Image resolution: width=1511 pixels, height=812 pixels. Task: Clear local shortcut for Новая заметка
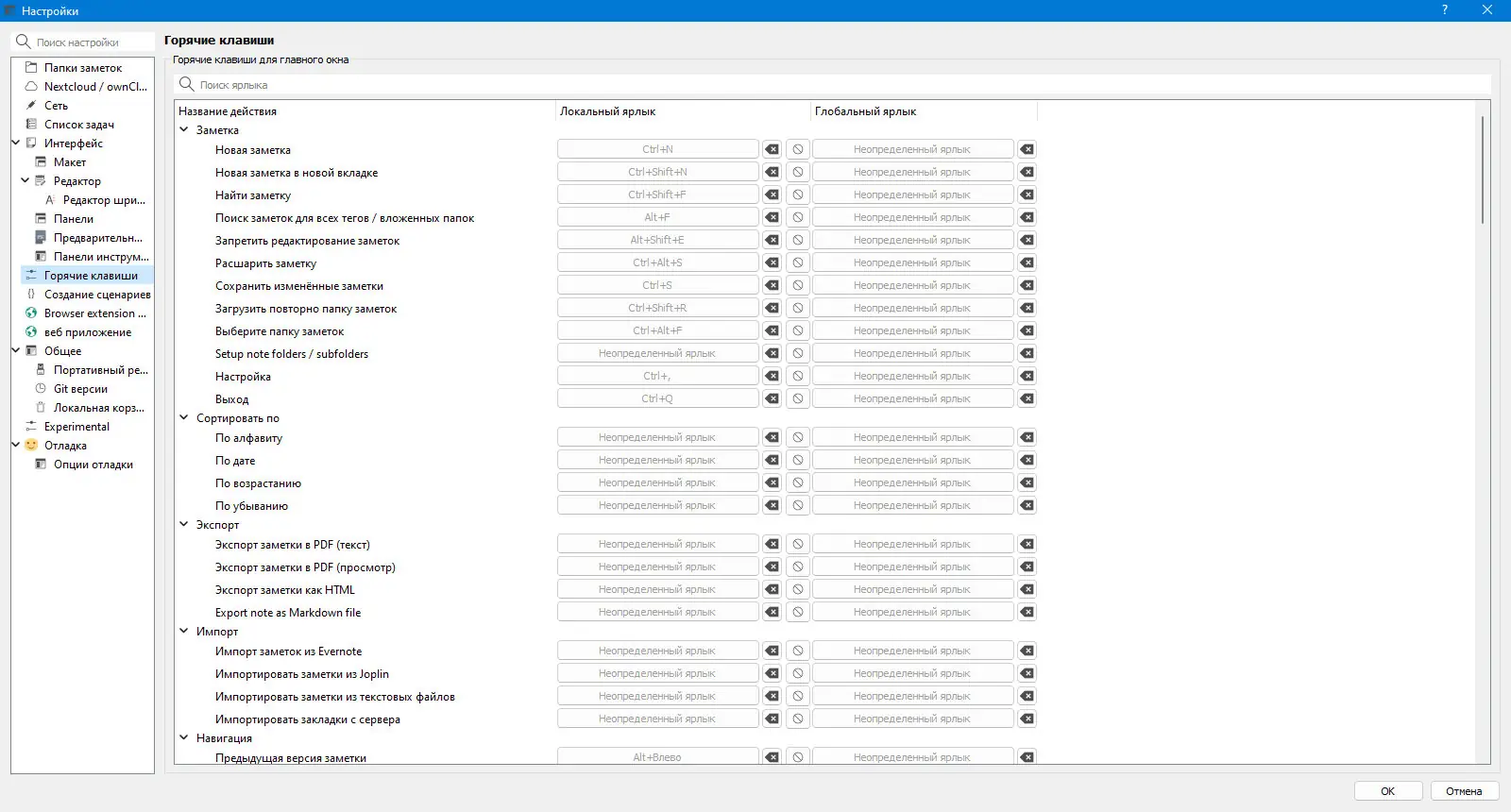pos(772,149)
